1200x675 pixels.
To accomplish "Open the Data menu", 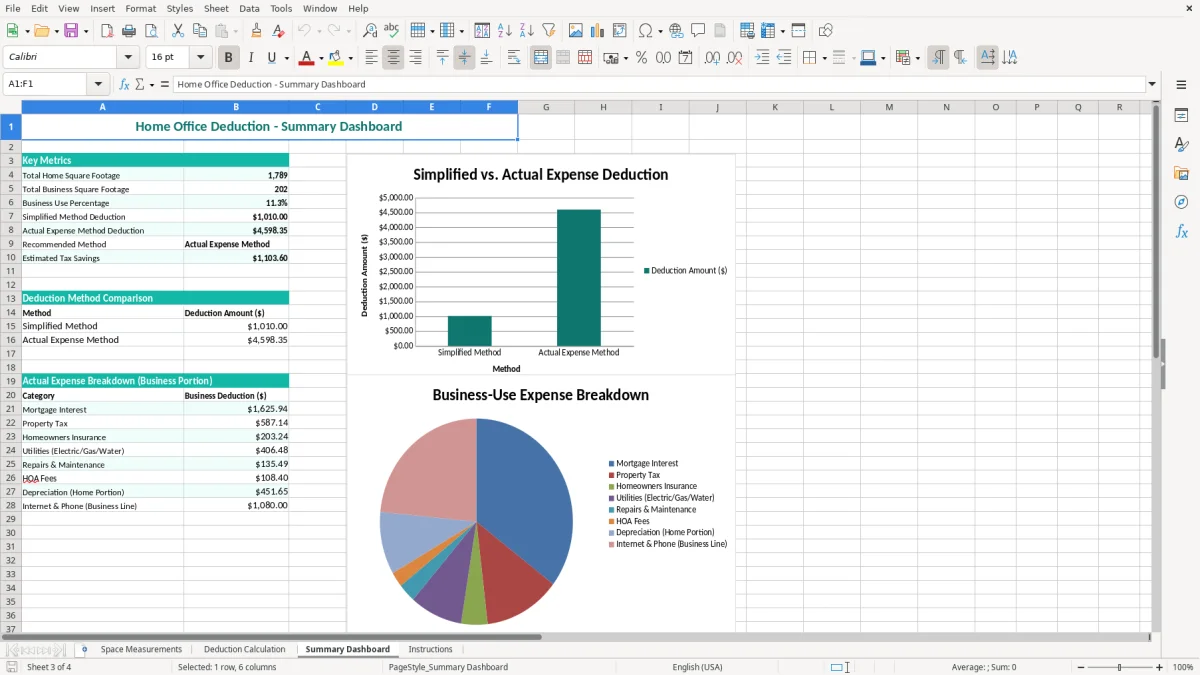I will coord(249,8).
